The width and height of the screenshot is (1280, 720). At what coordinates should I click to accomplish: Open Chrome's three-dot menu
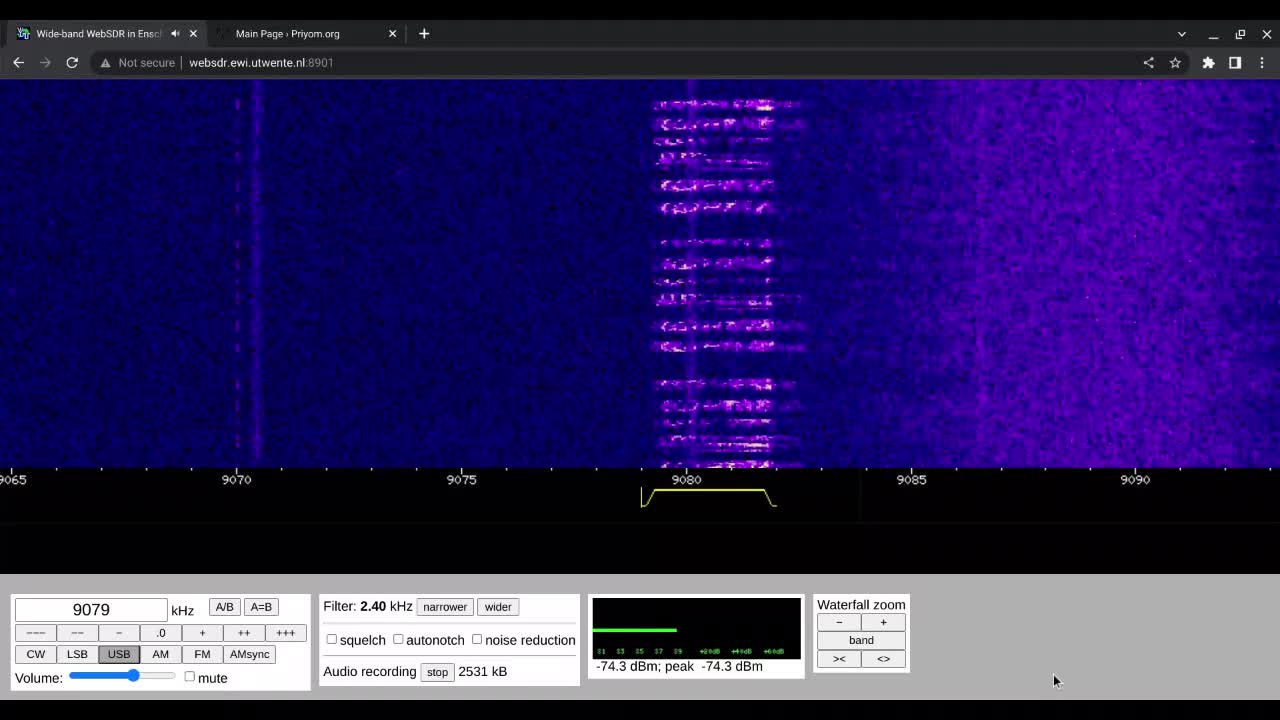[x=1262, y=62]
